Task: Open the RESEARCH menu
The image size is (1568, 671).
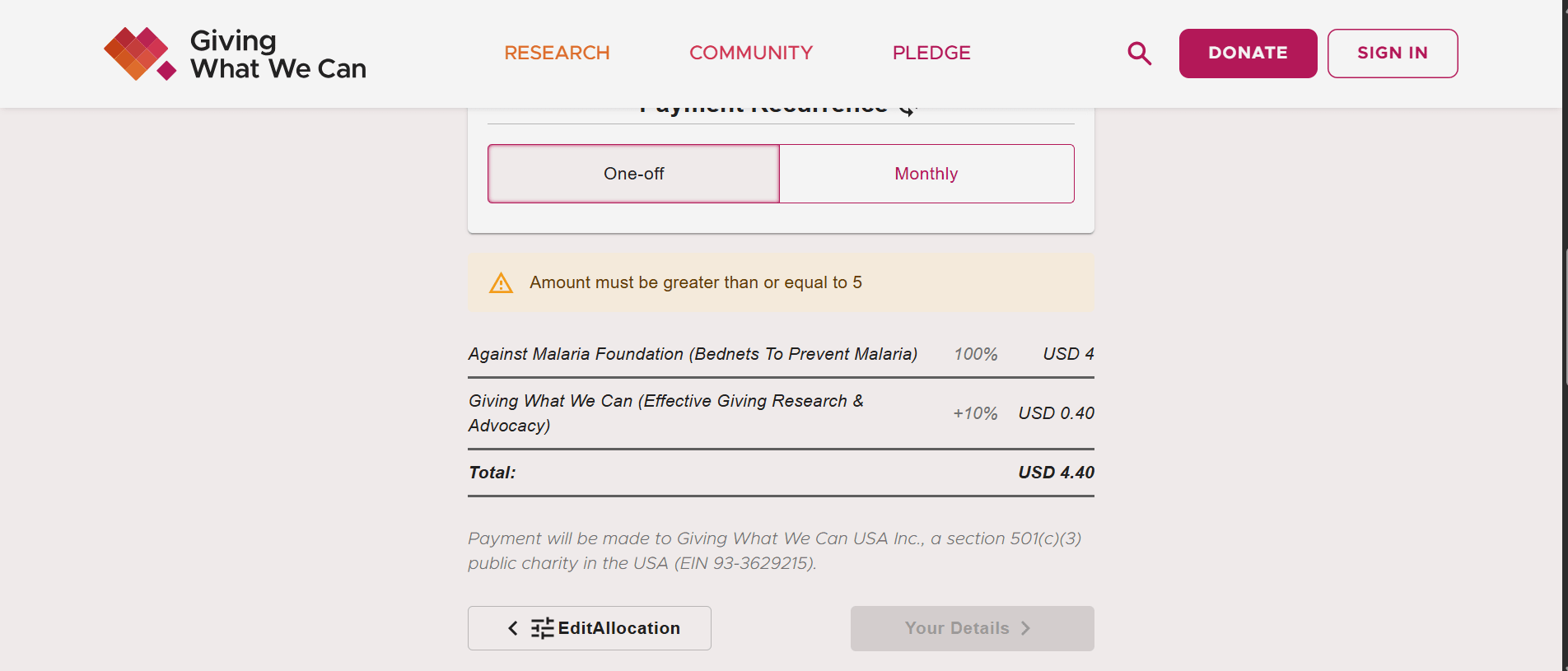Action: pyautogui.click(x=557, y=53)
